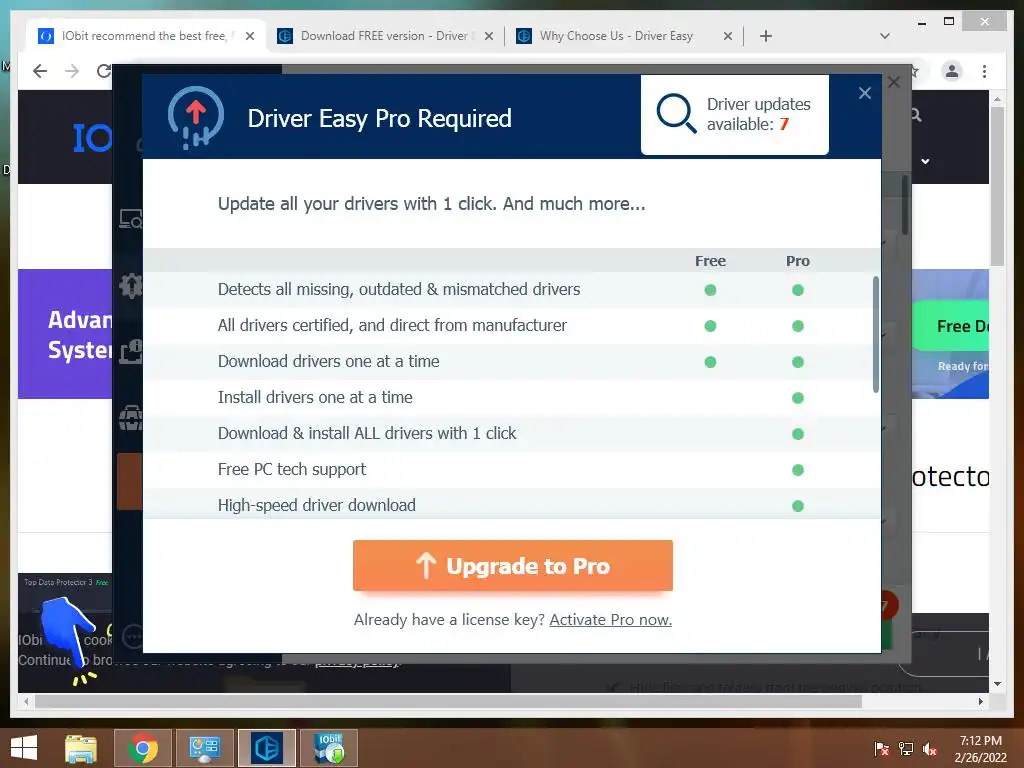Close the IObit browser tab

[249, 37]
